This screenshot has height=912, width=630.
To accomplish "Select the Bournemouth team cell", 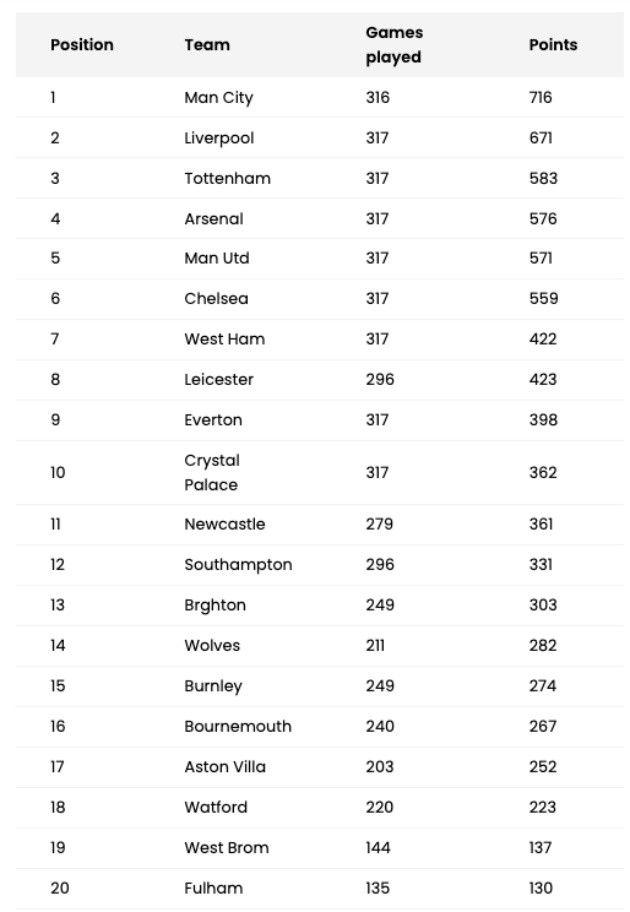I will coord(238,726).
